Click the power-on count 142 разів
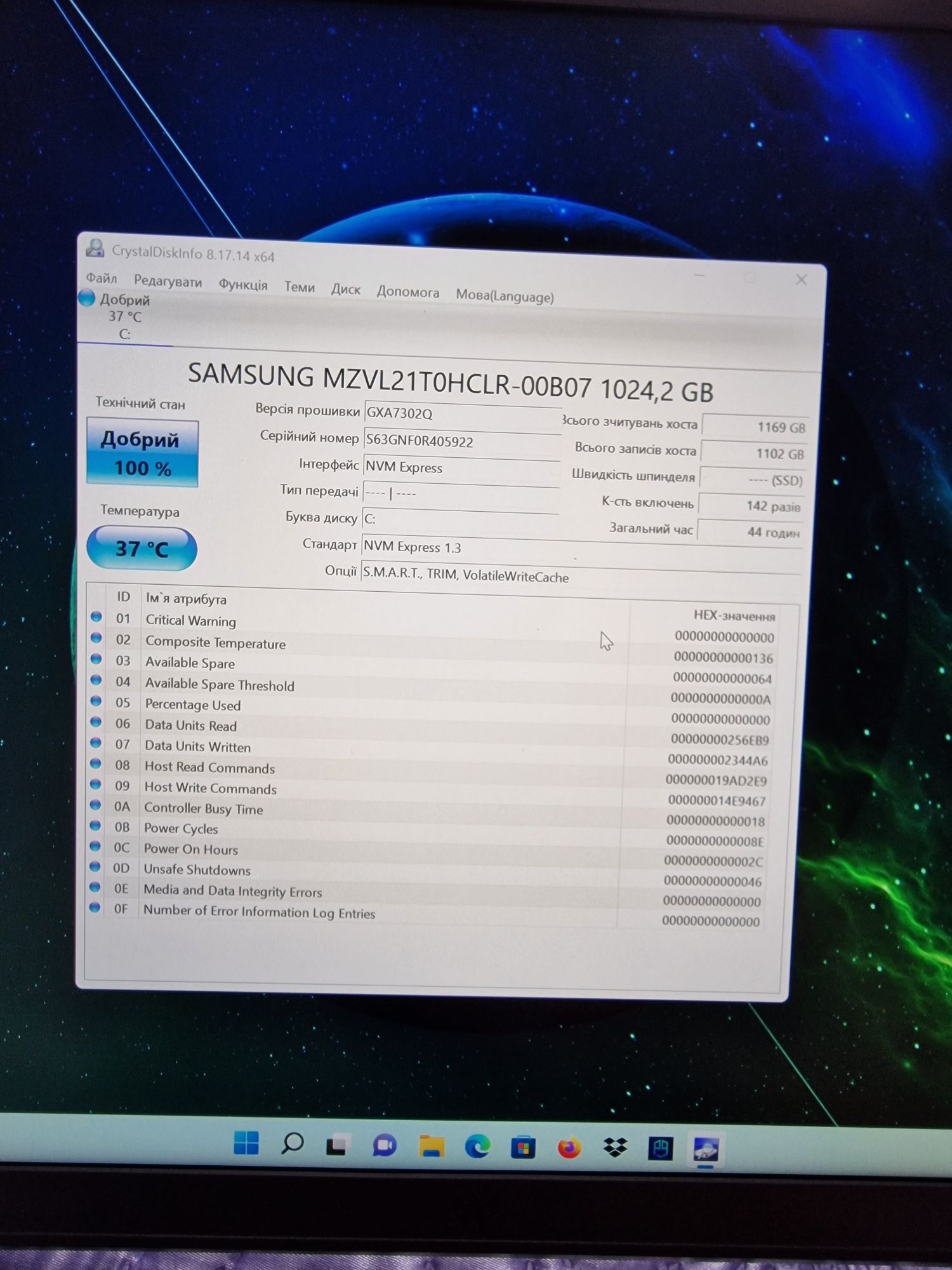Viewport: 952px width, 1270px height. click(x=751, y=506)
